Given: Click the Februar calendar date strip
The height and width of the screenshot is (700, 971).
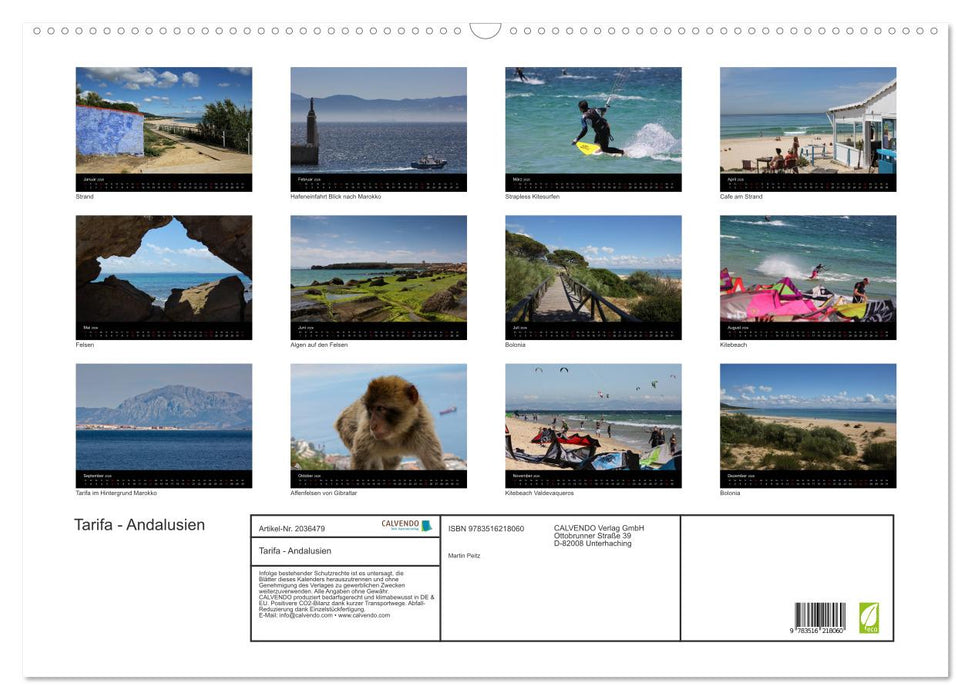Looking at the screenshot, I should pyautogui.click(x=378, y=182).
